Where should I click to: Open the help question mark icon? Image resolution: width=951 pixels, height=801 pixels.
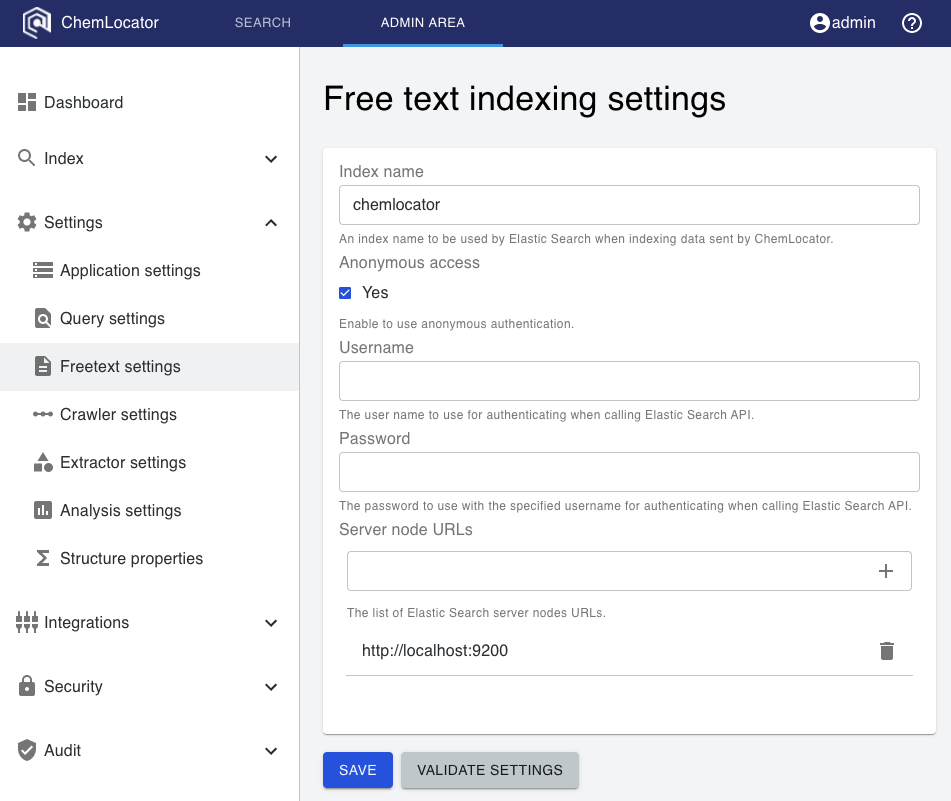(911, 21)
